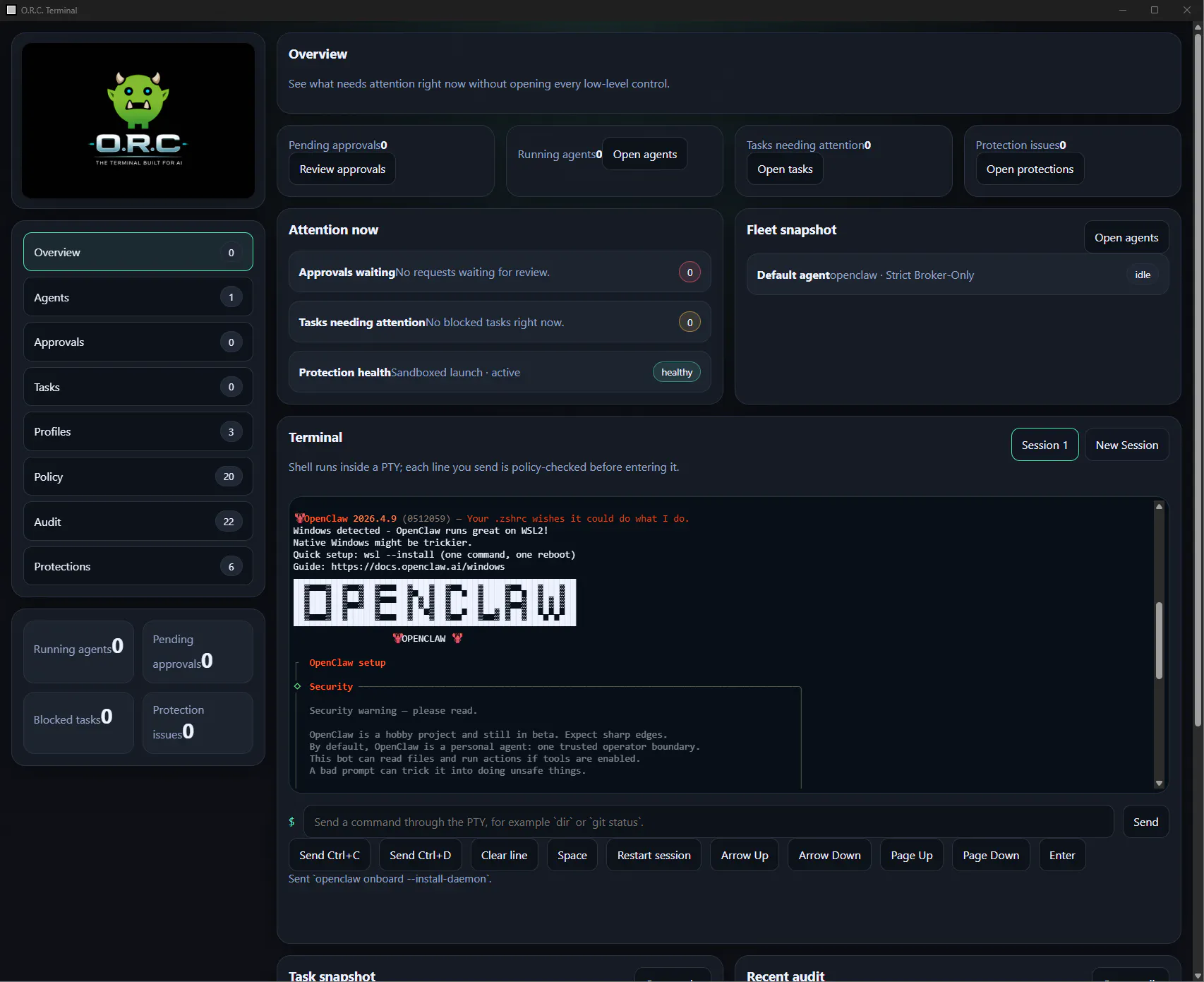Click the Running agents stat tile in sidebar
Viewport: 1204px width, 982px height.
[x=78, y=652]
